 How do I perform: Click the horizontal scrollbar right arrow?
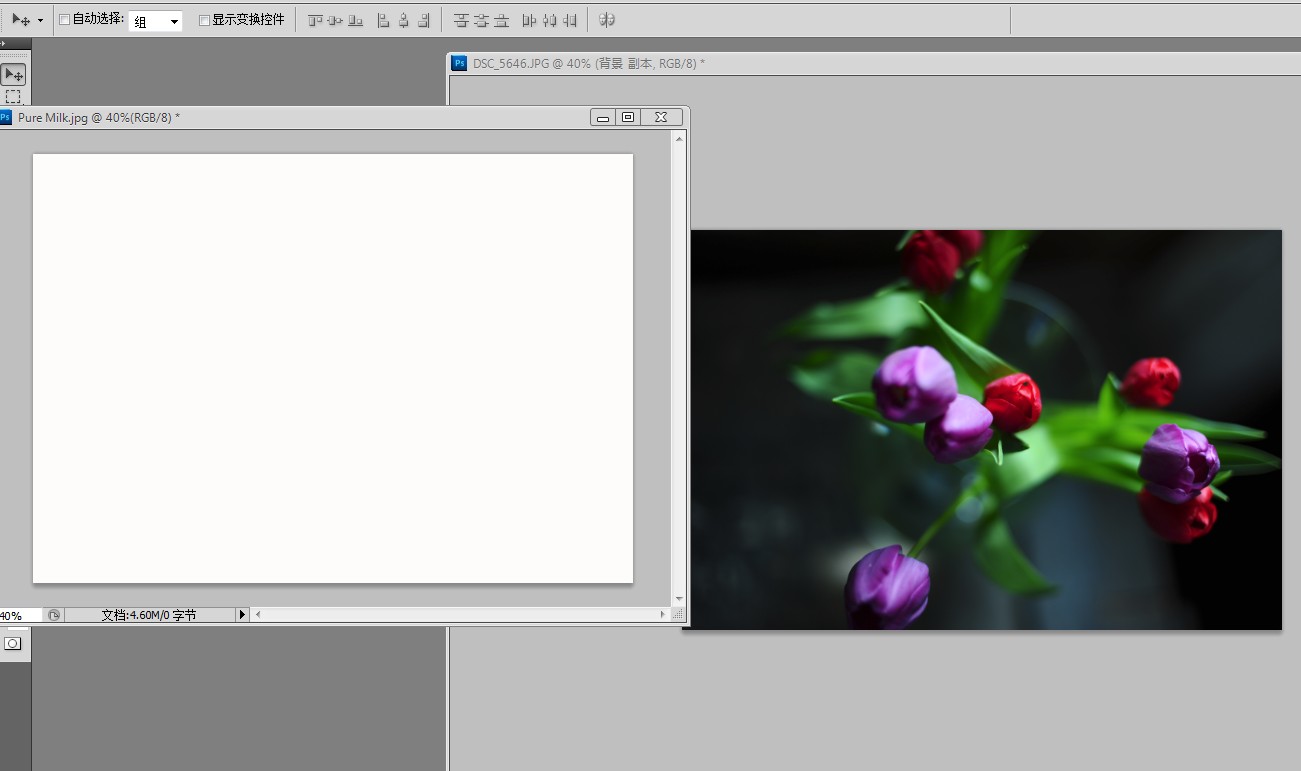click(662, 615)
